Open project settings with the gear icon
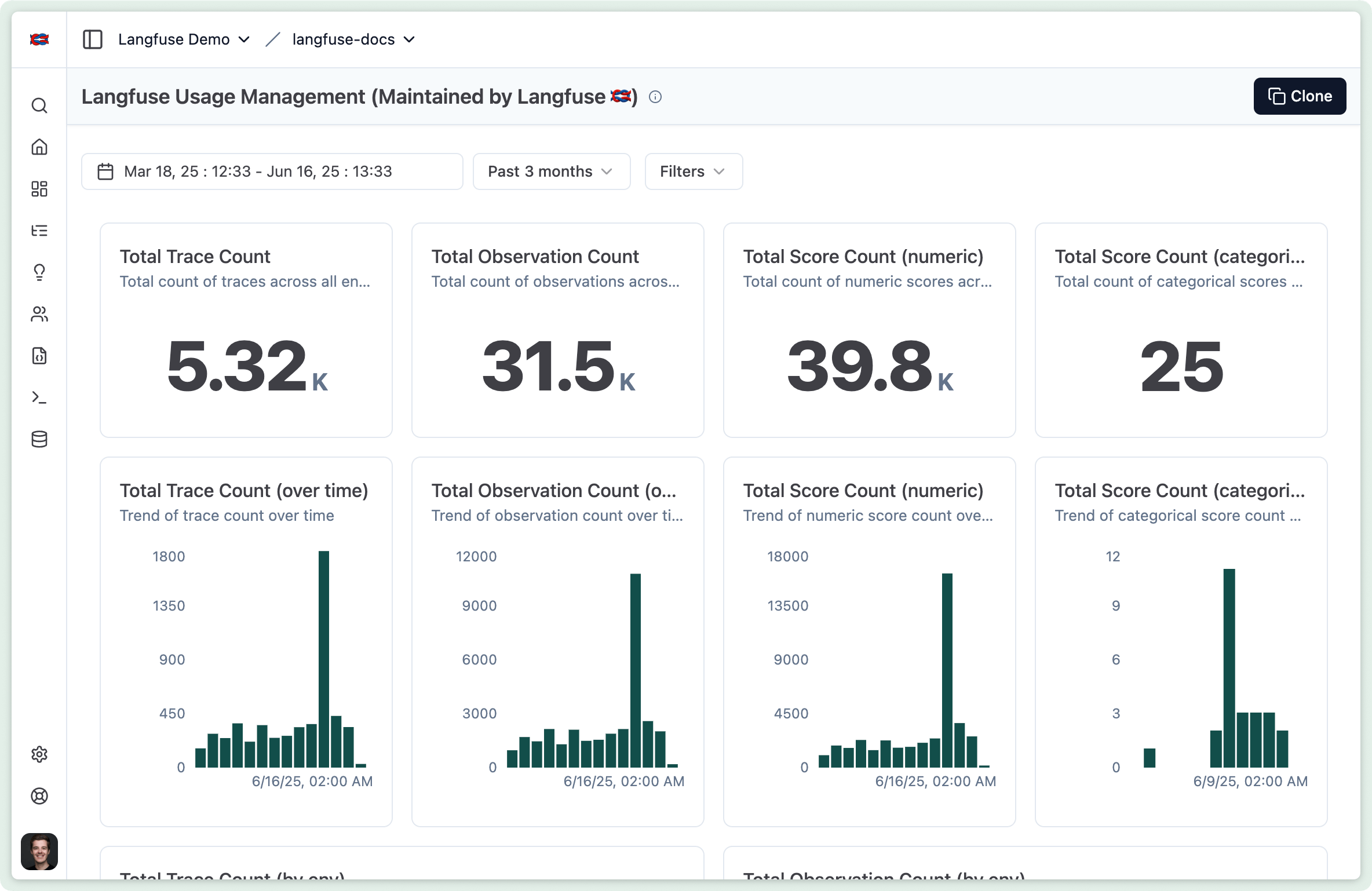The height and width of the screenshot is (891, 1372). tap(39, 754)
